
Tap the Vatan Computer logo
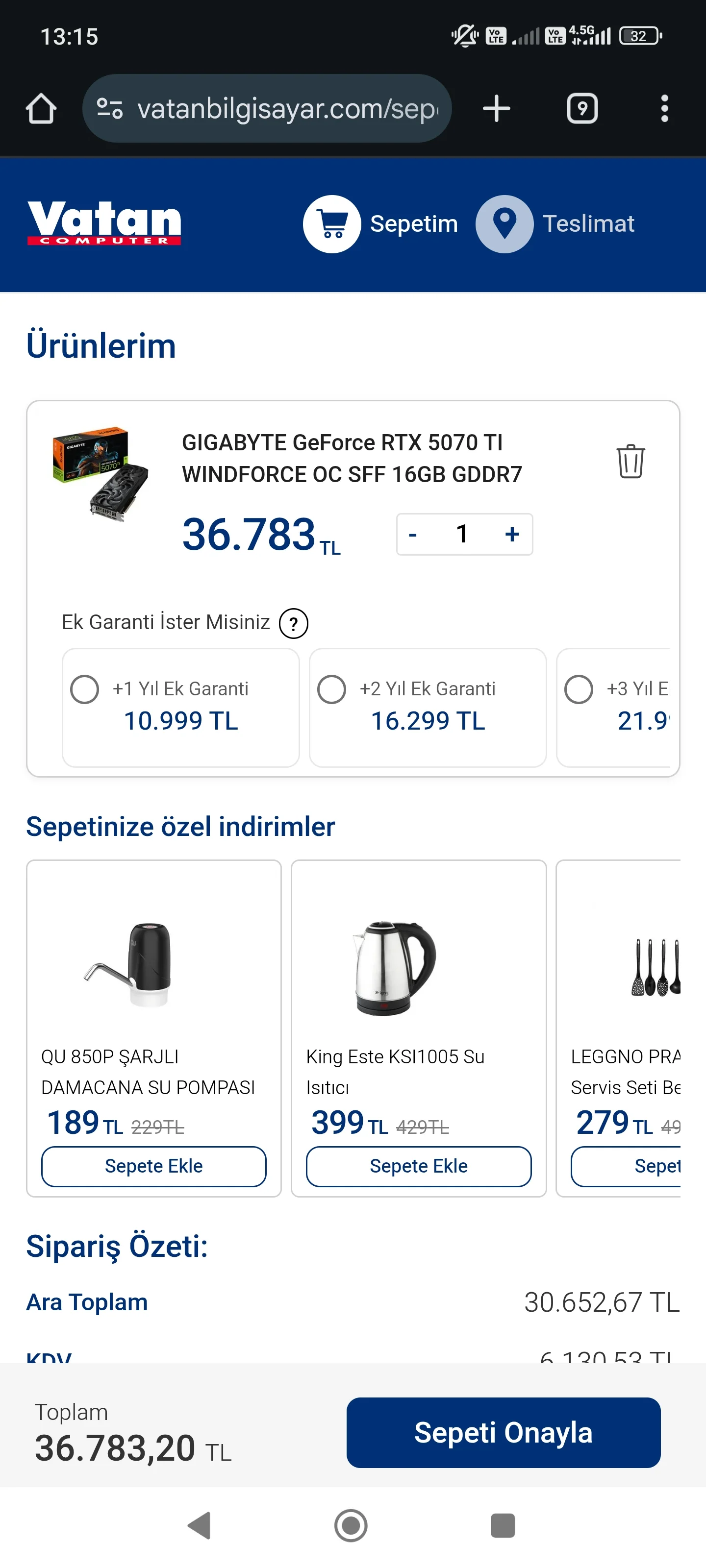point(104,223)
